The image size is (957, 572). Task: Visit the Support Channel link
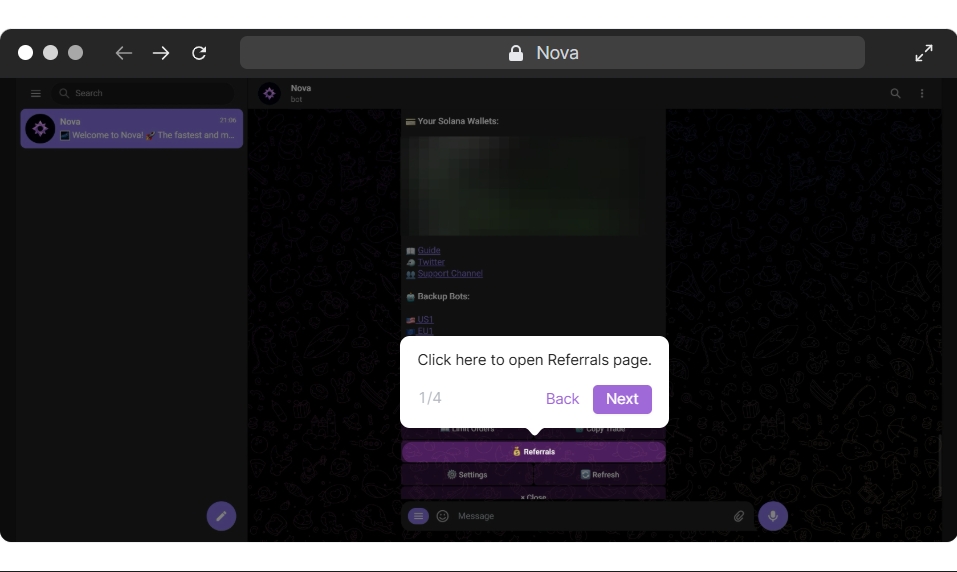[x=450, y=273]
